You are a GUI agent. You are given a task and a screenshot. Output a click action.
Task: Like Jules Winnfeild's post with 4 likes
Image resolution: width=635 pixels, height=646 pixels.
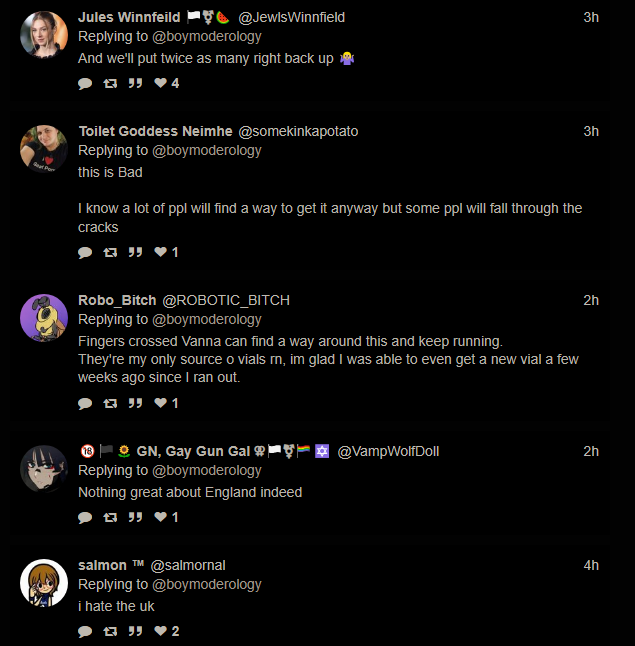pyautogui.click(x=160, y=83)
